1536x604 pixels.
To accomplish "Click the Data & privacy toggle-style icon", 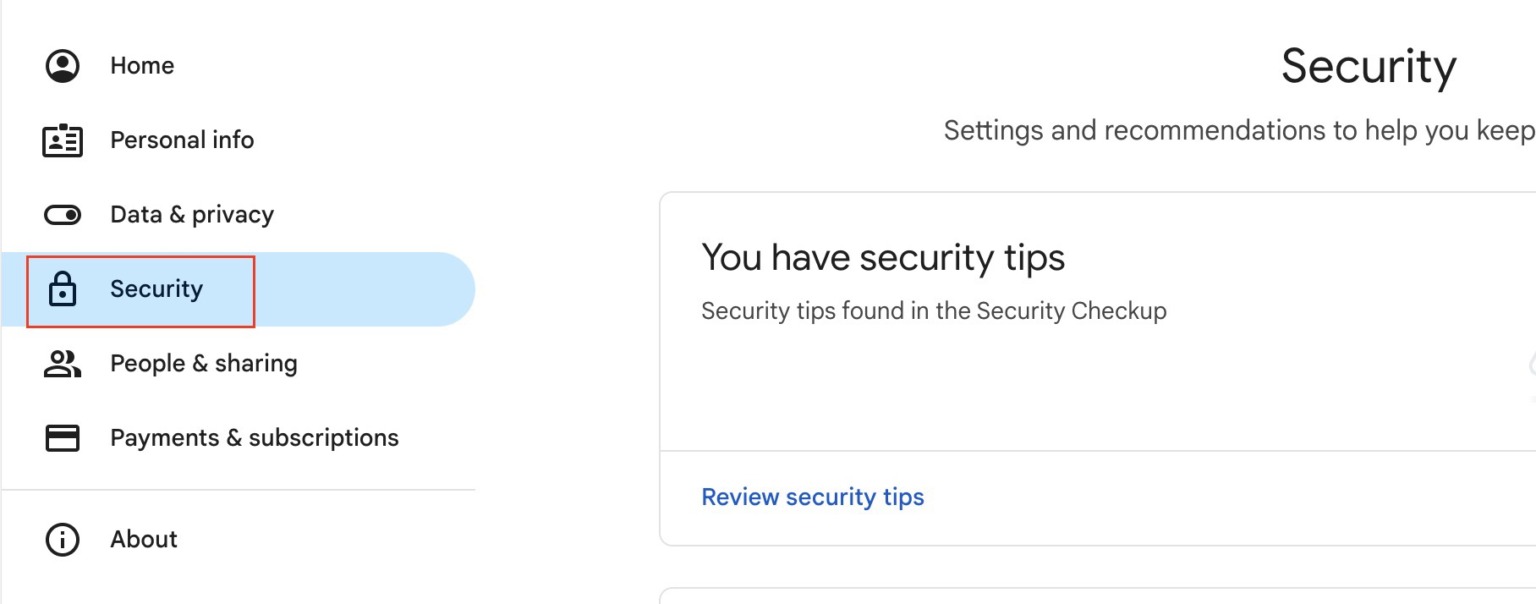I will [61, 214].
